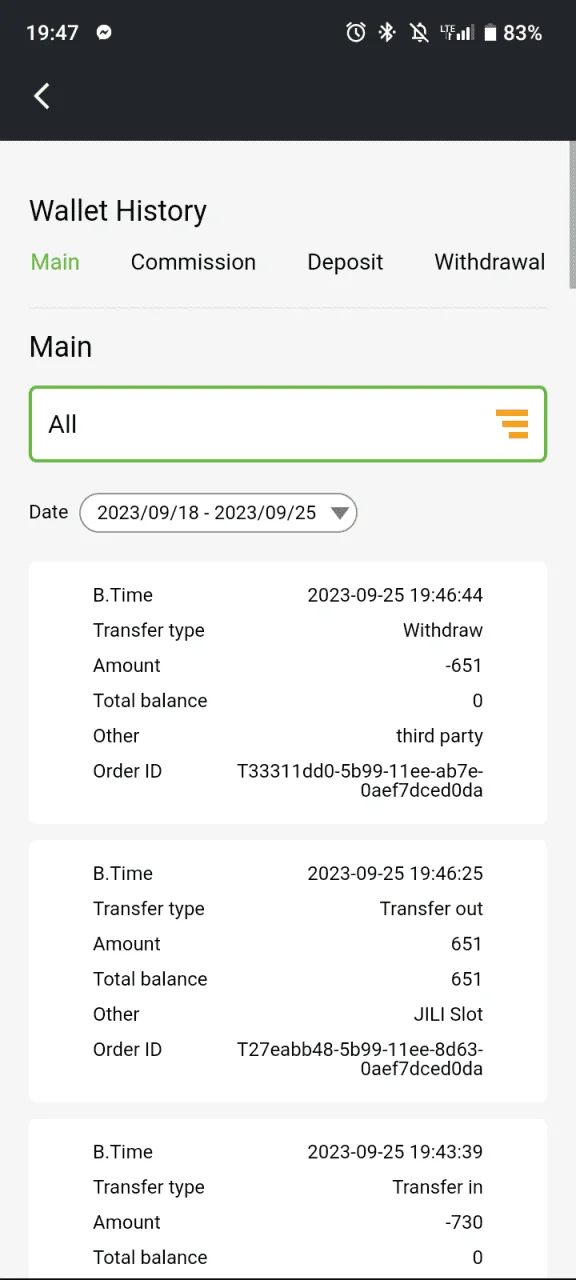Tap the Messenger notification icon
The image size is (576, 1280).
(x=104, y=33)
